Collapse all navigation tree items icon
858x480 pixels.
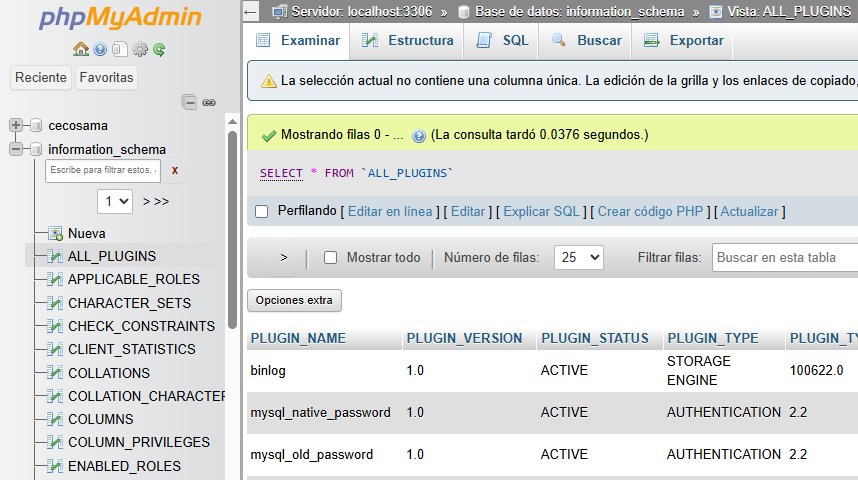coord(189,102)
